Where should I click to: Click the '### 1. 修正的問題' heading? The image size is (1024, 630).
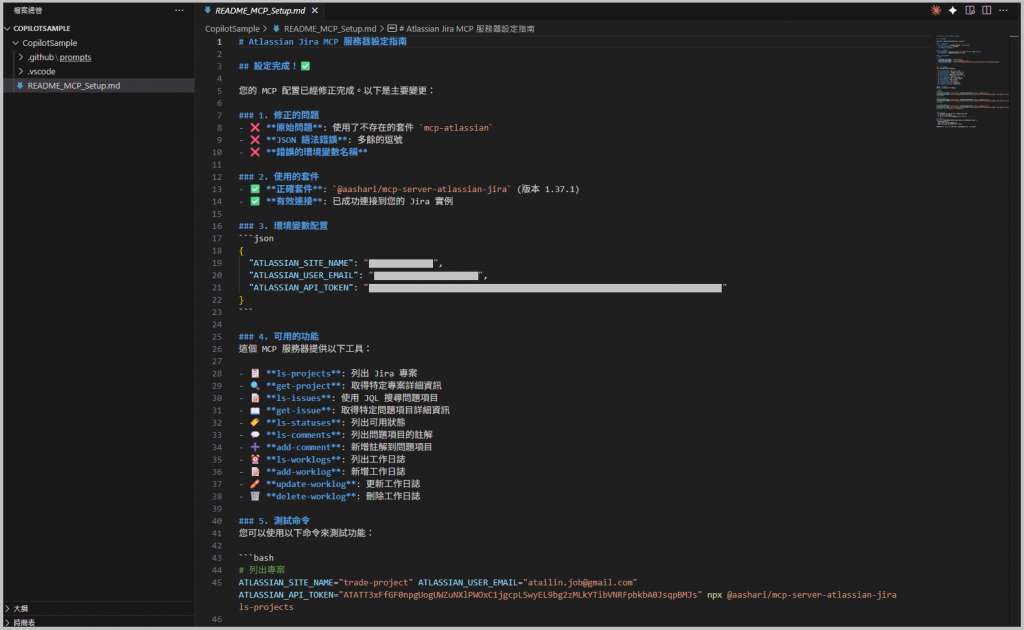279,116
